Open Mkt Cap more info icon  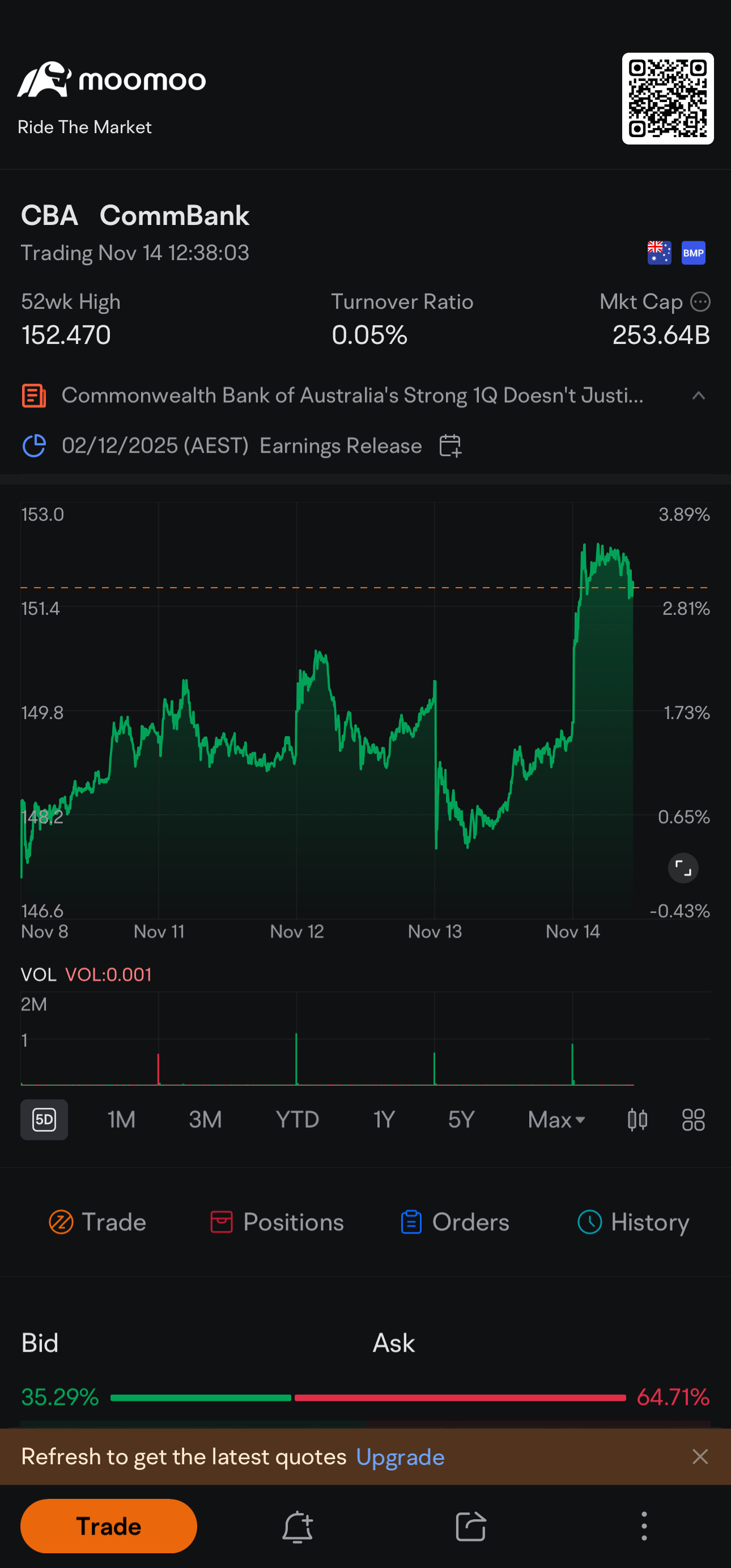(700, 301)
